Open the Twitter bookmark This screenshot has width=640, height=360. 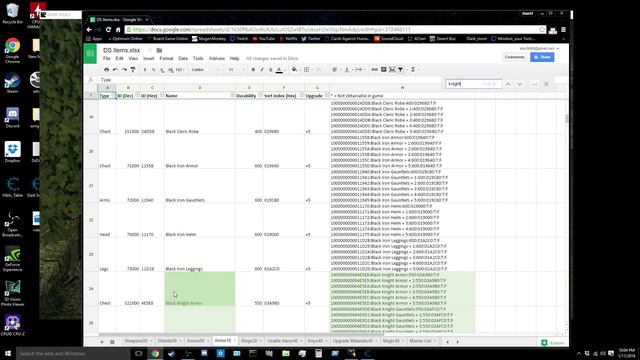point(311,39)
